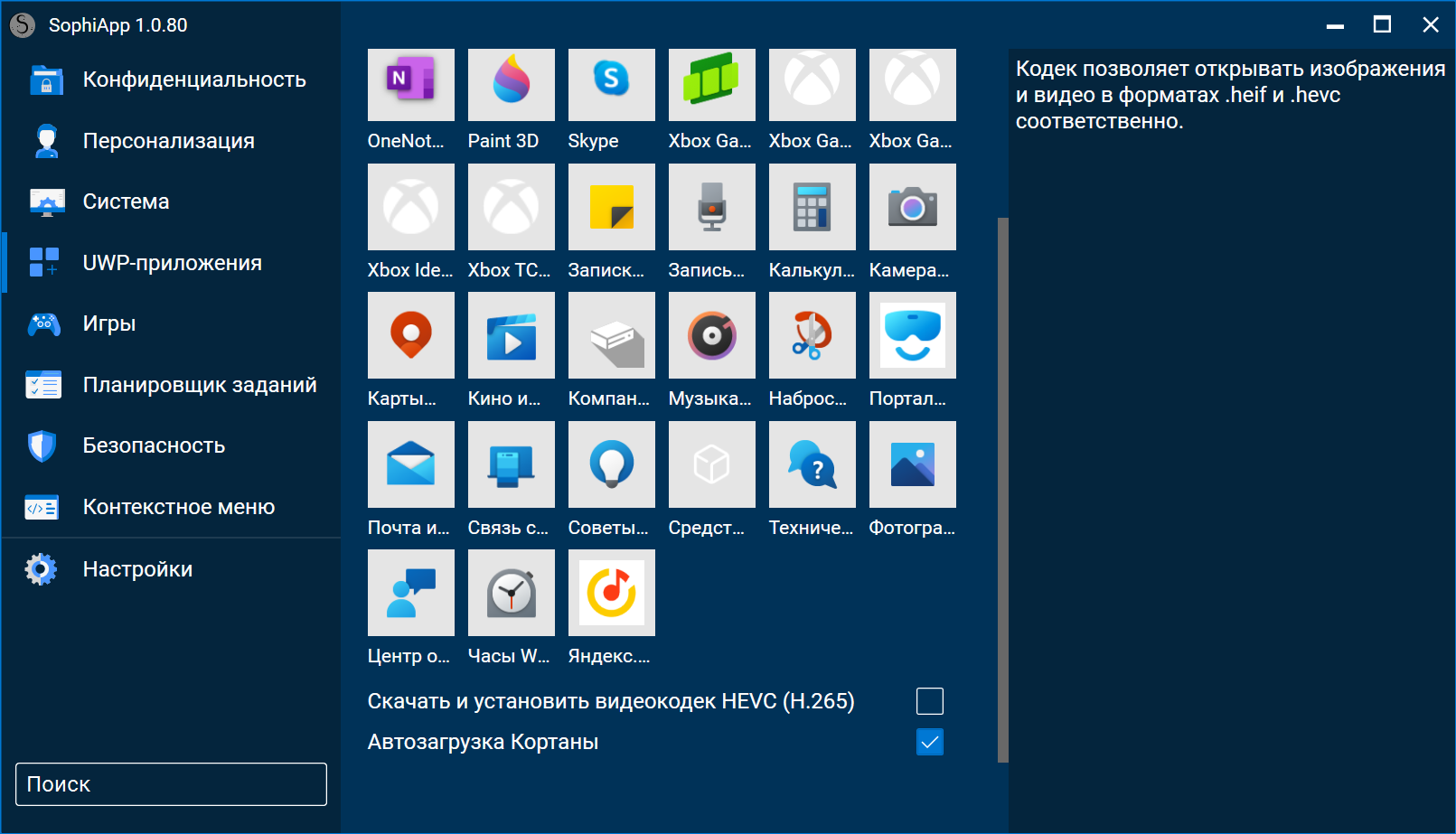Pick the Xbox Identity Provider tile

pyautogui.click(x=410, y=207)
